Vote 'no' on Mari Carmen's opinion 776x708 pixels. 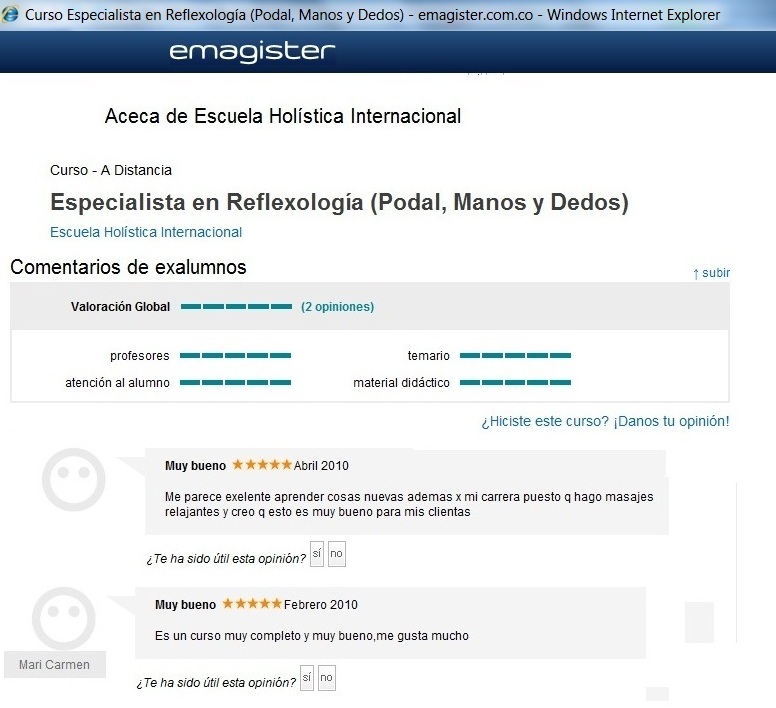(327, 678)
